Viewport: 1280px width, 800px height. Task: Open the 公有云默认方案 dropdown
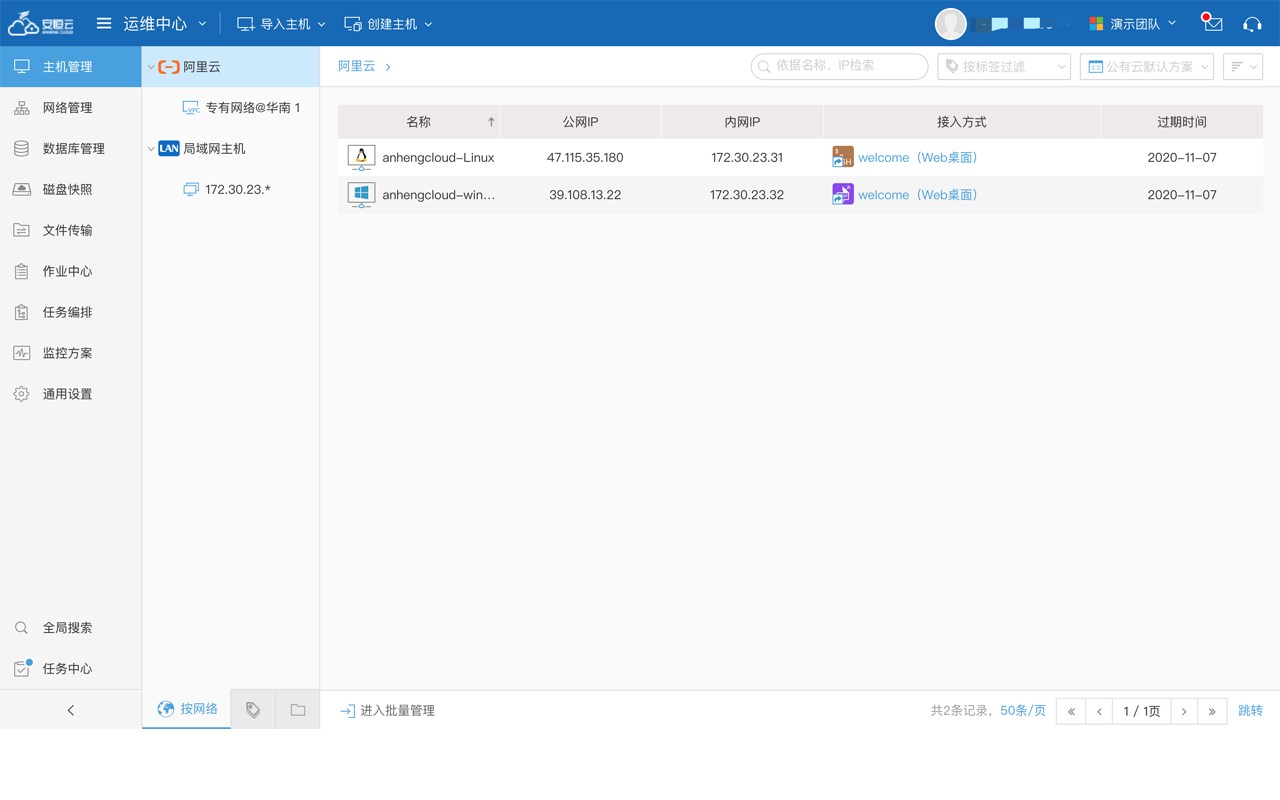[x=1147, y=66]
